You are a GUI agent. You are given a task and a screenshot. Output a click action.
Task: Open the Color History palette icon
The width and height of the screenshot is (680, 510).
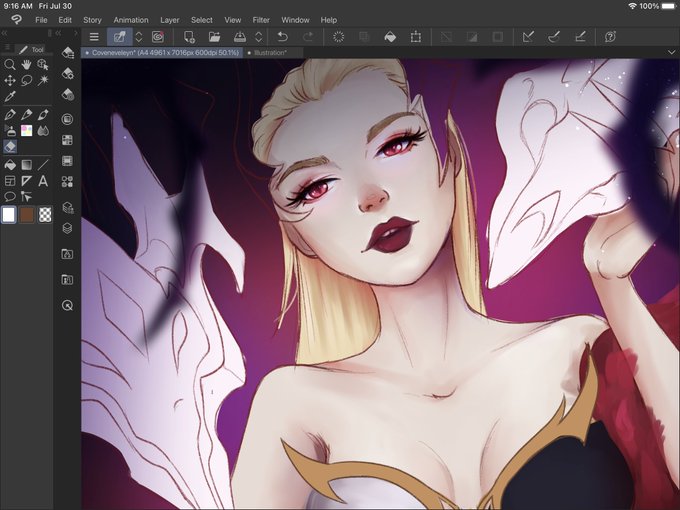coord(67,161)
